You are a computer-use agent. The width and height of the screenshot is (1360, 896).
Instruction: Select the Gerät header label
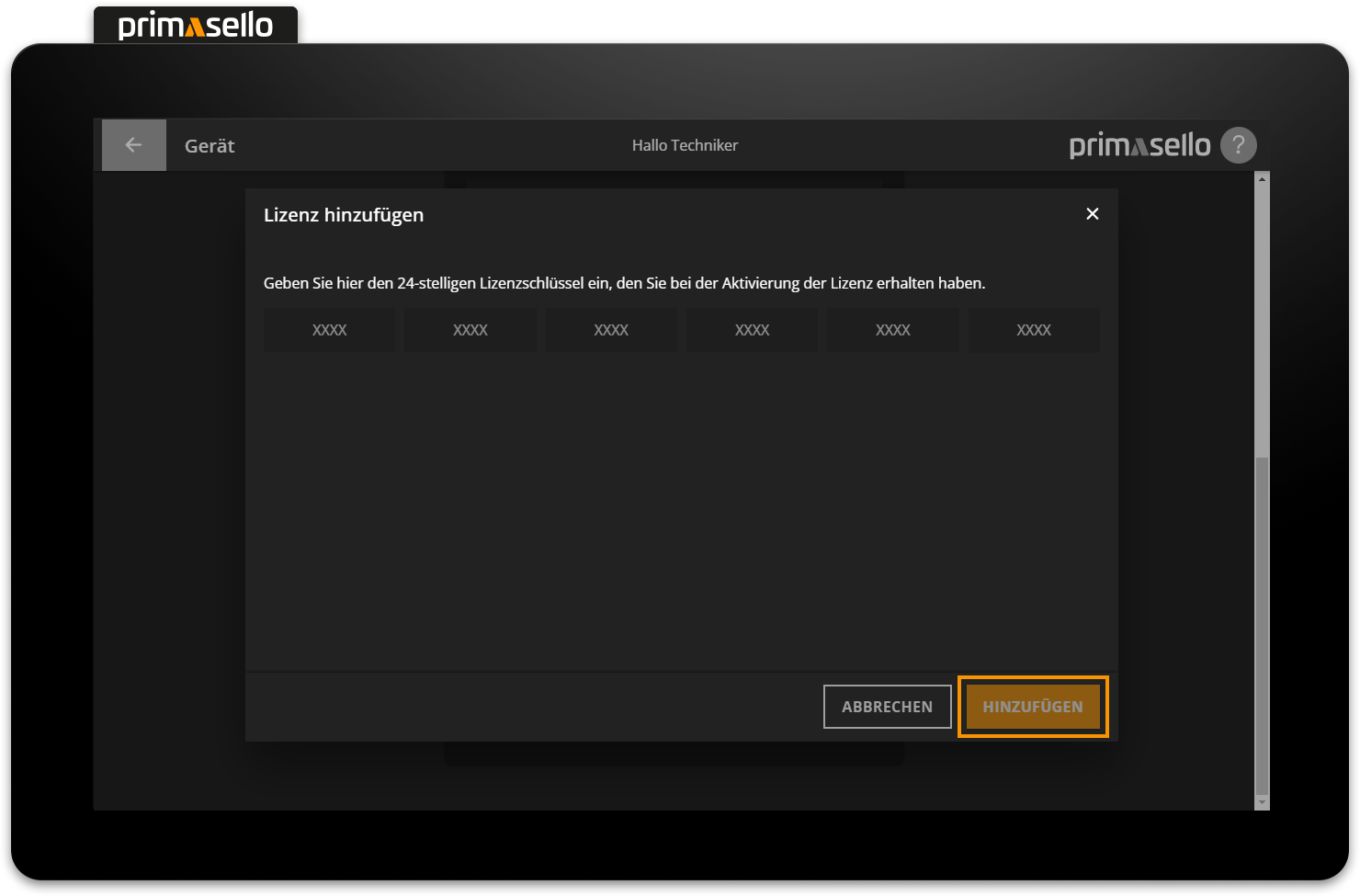point(209,144)
